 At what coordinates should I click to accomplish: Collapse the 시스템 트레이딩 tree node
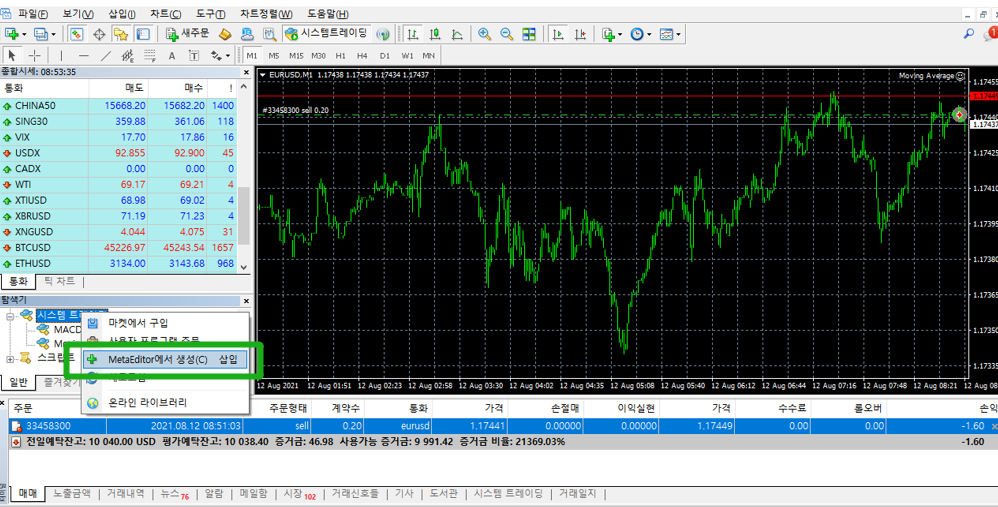10,316
